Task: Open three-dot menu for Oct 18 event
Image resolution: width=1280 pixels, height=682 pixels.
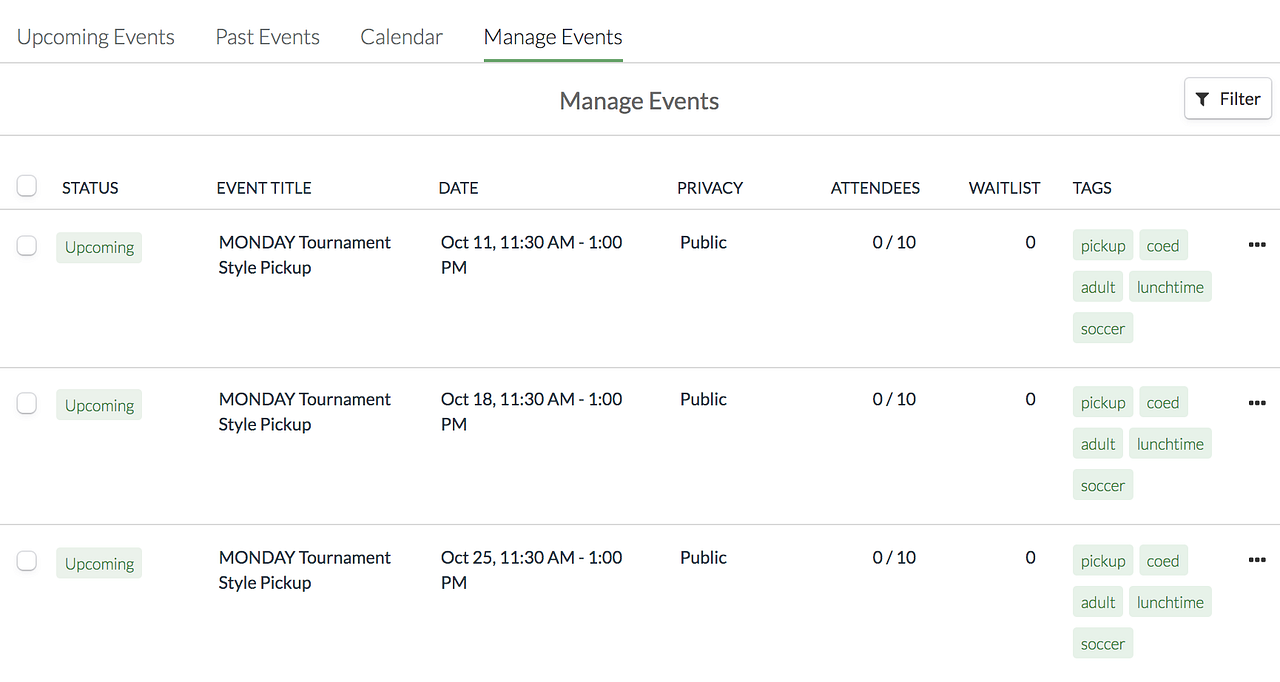Action: [x=1257, y=403]
